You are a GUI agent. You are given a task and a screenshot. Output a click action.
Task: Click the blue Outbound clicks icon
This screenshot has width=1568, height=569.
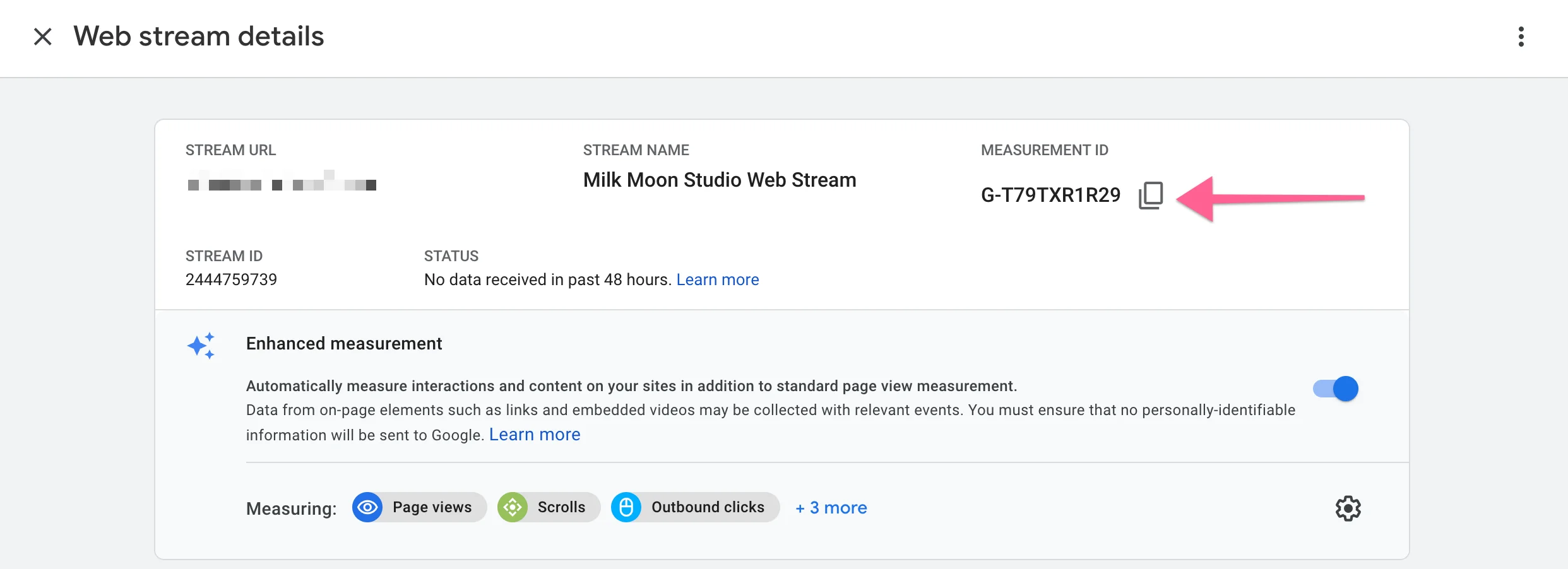[627, 507]
